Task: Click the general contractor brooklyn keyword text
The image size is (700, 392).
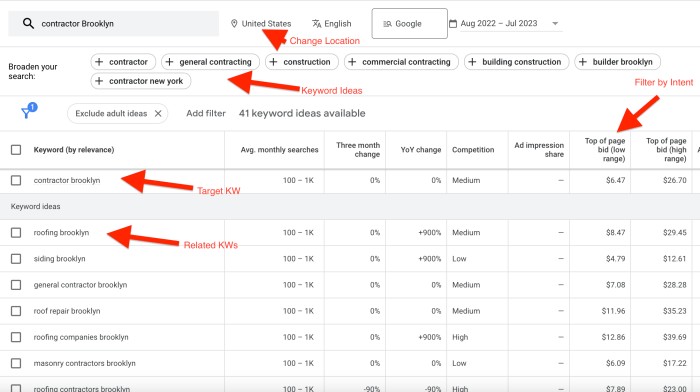Action: 80,285
